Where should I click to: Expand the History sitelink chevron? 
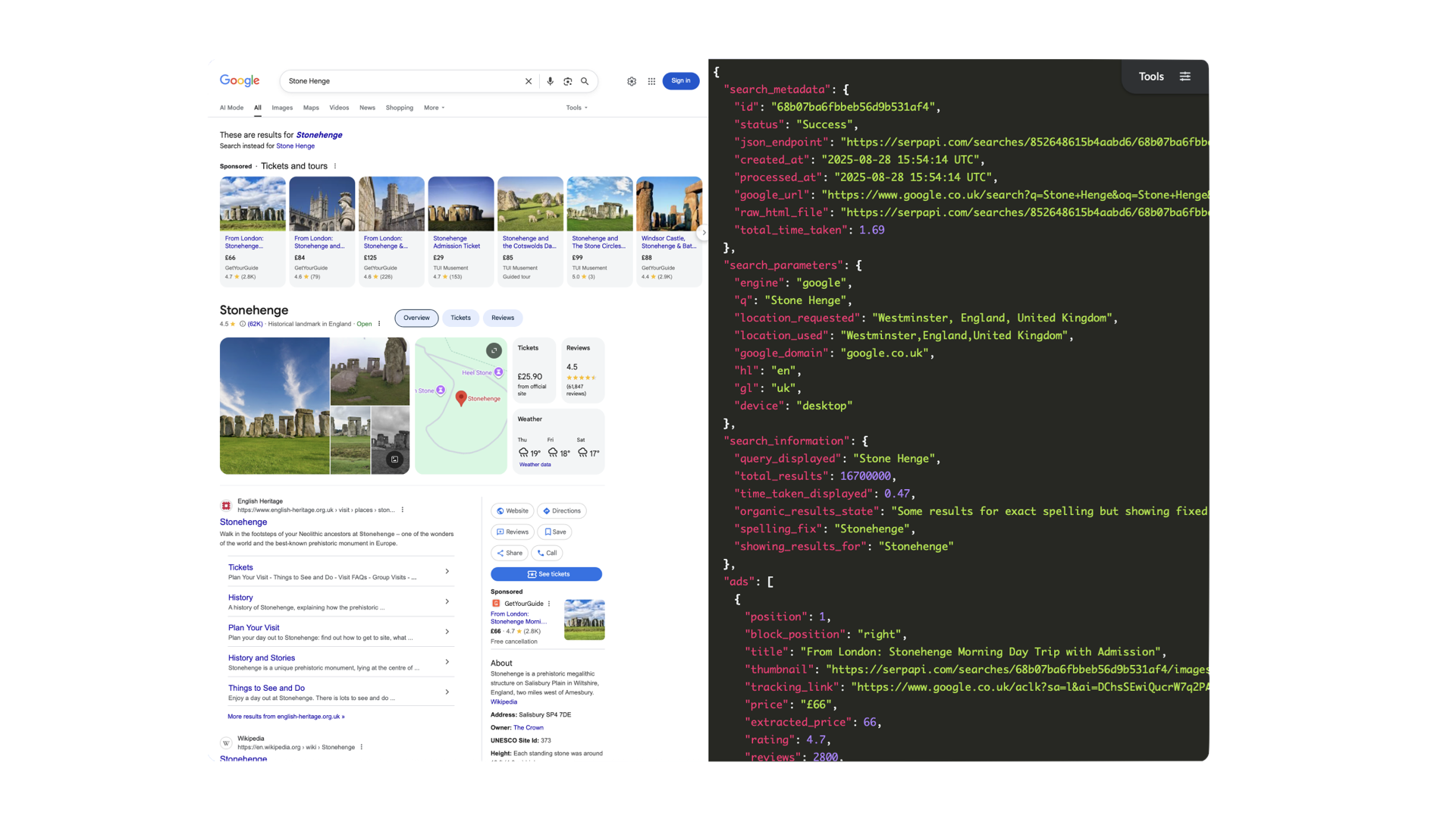[x=447, y=601]
